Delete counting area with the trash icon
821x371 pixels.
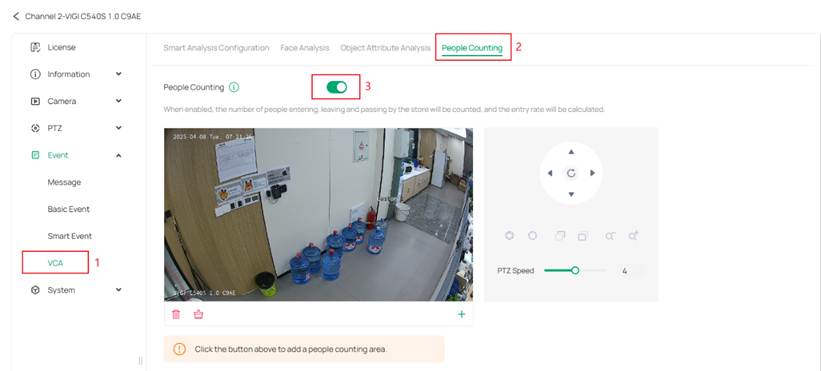176,314
